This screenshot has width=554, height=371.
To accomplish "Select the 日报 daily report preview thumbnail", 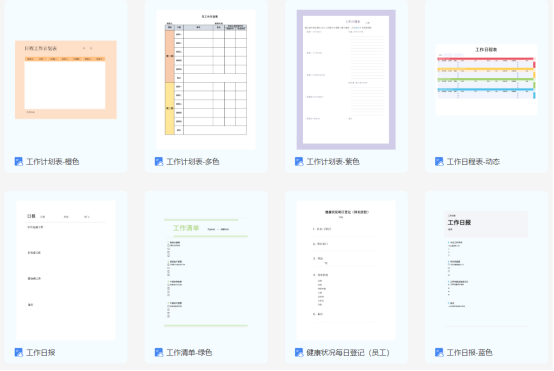I will pos(66,271).
